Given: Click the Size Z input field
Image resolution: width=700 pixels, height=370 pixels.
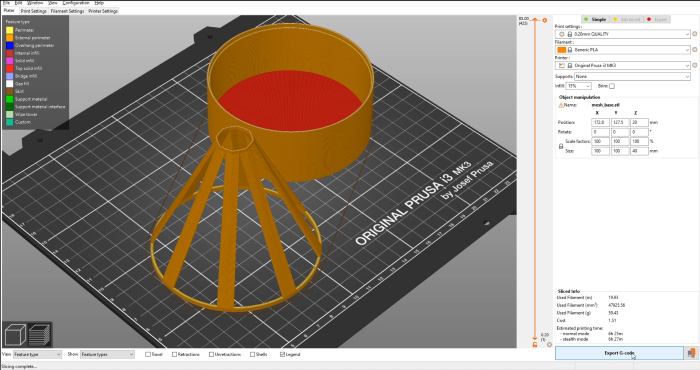Looking at the screenshot, I should (639, 151).
